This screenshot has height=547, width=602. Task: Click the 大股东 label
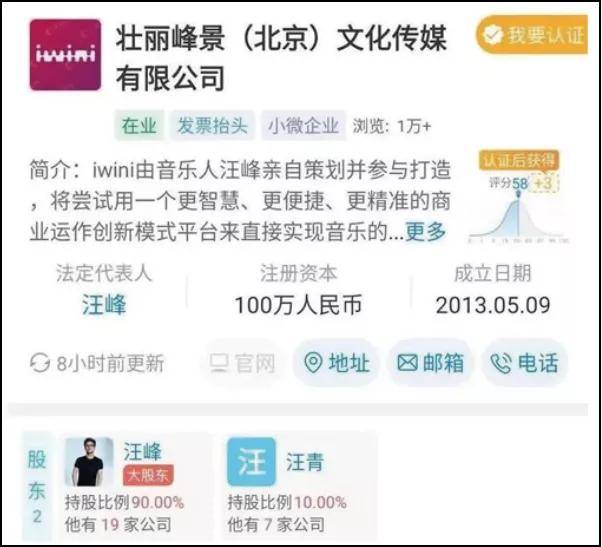click(x=148, y=475)
